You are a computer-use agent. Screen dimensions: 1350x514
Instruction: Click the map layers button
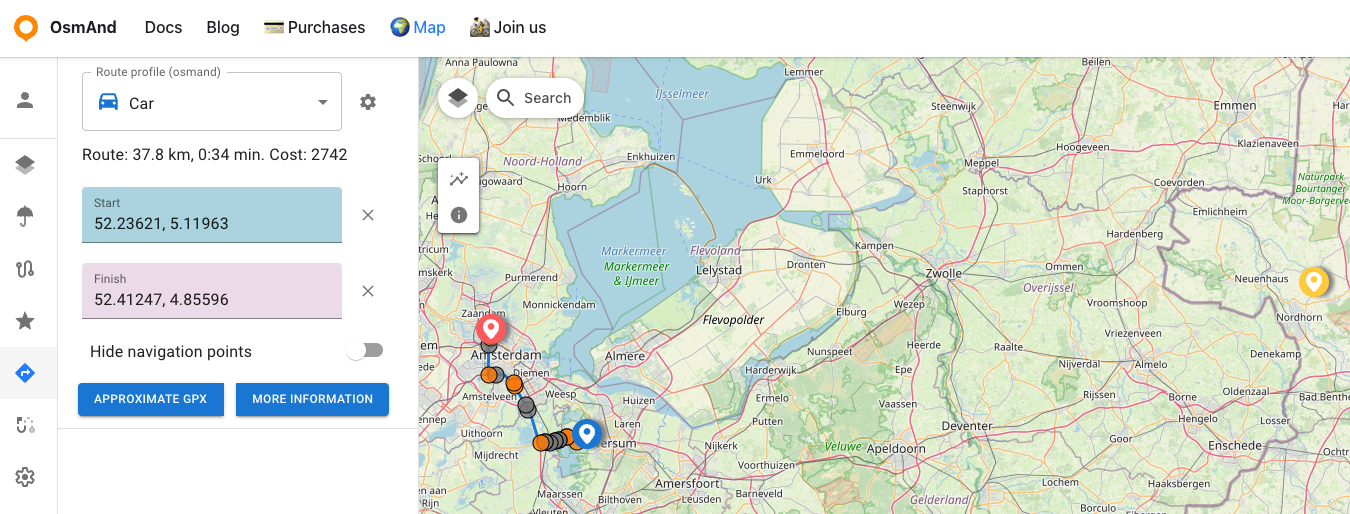[458, 97]
